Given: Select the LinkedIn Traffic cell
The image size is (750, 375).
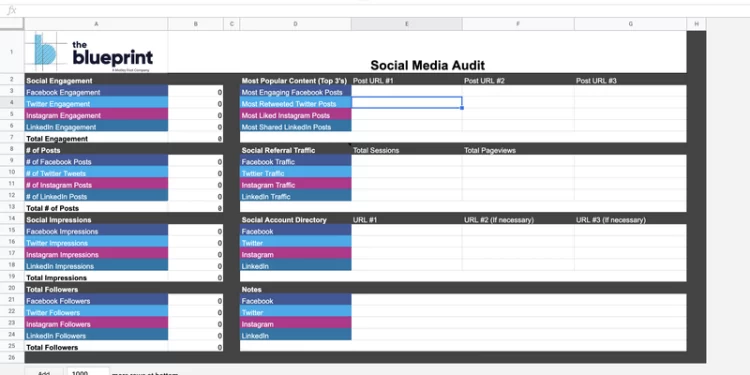Looking at the screenshot, I should pos(295,196).
